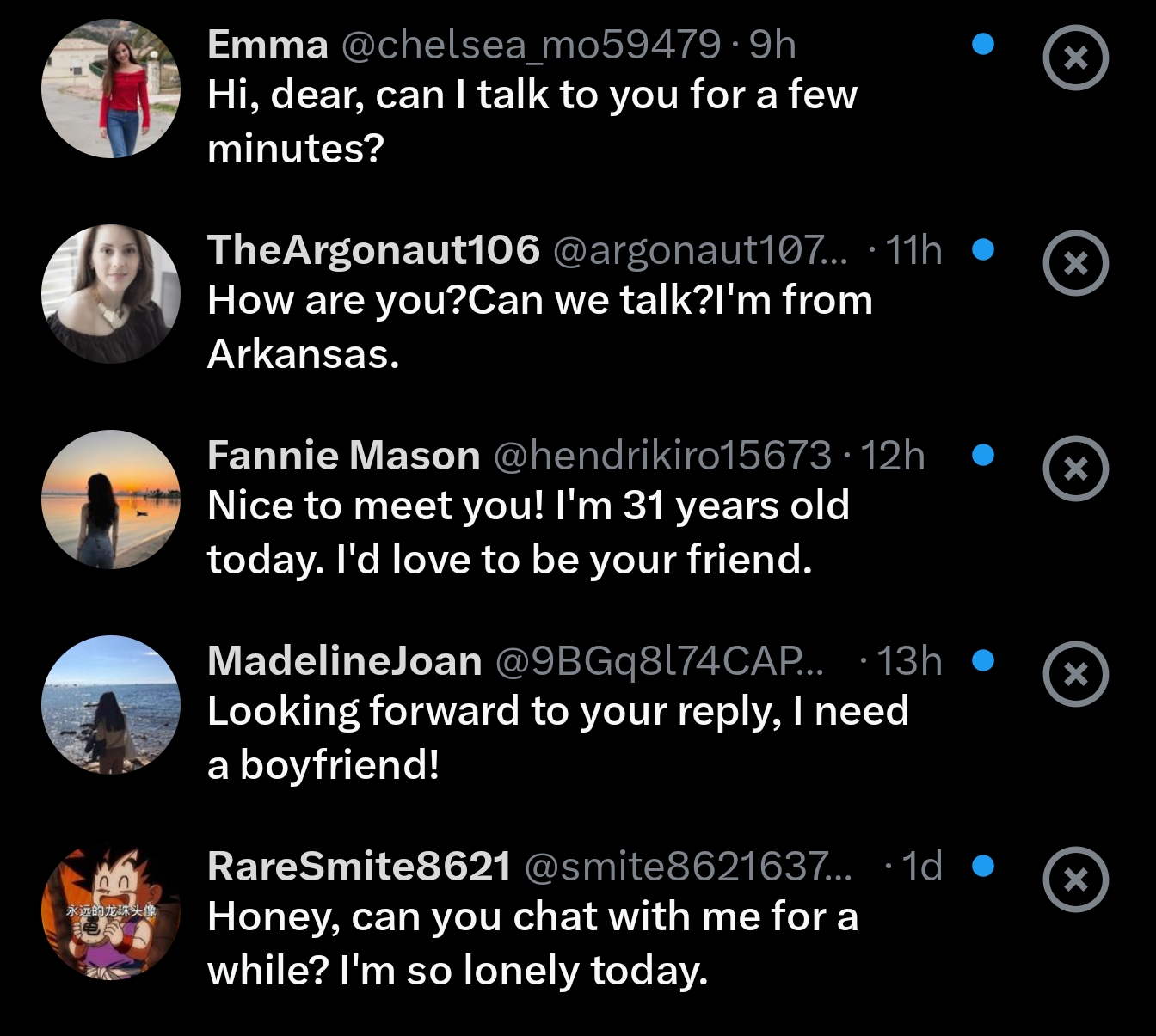Click the unread dot on RareSmite8621's message
1156x1036 pixels.
(x=983, y=866)
